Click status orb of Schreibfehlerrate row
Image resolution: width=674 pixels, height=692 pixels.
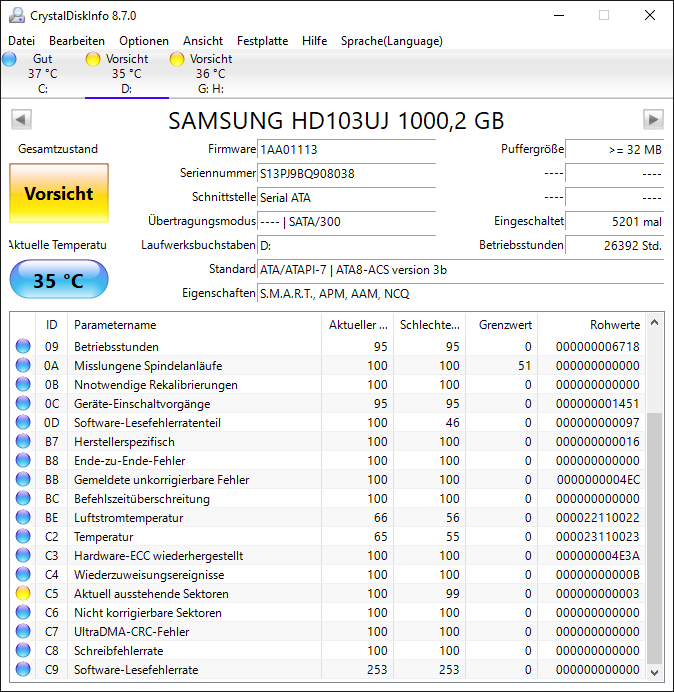23,650
